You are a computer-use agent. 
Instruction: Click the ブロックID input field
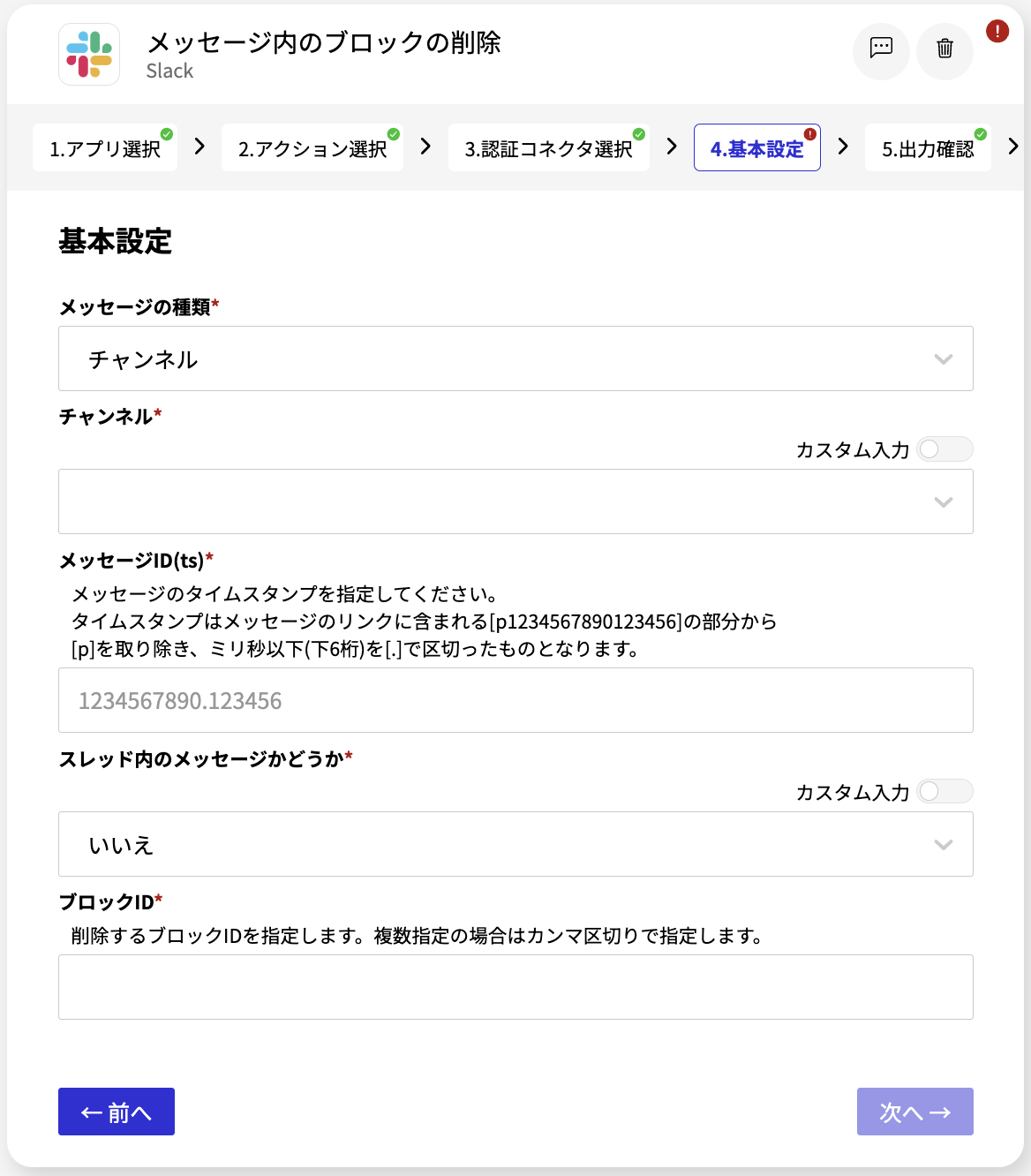[x=515, y=987]
